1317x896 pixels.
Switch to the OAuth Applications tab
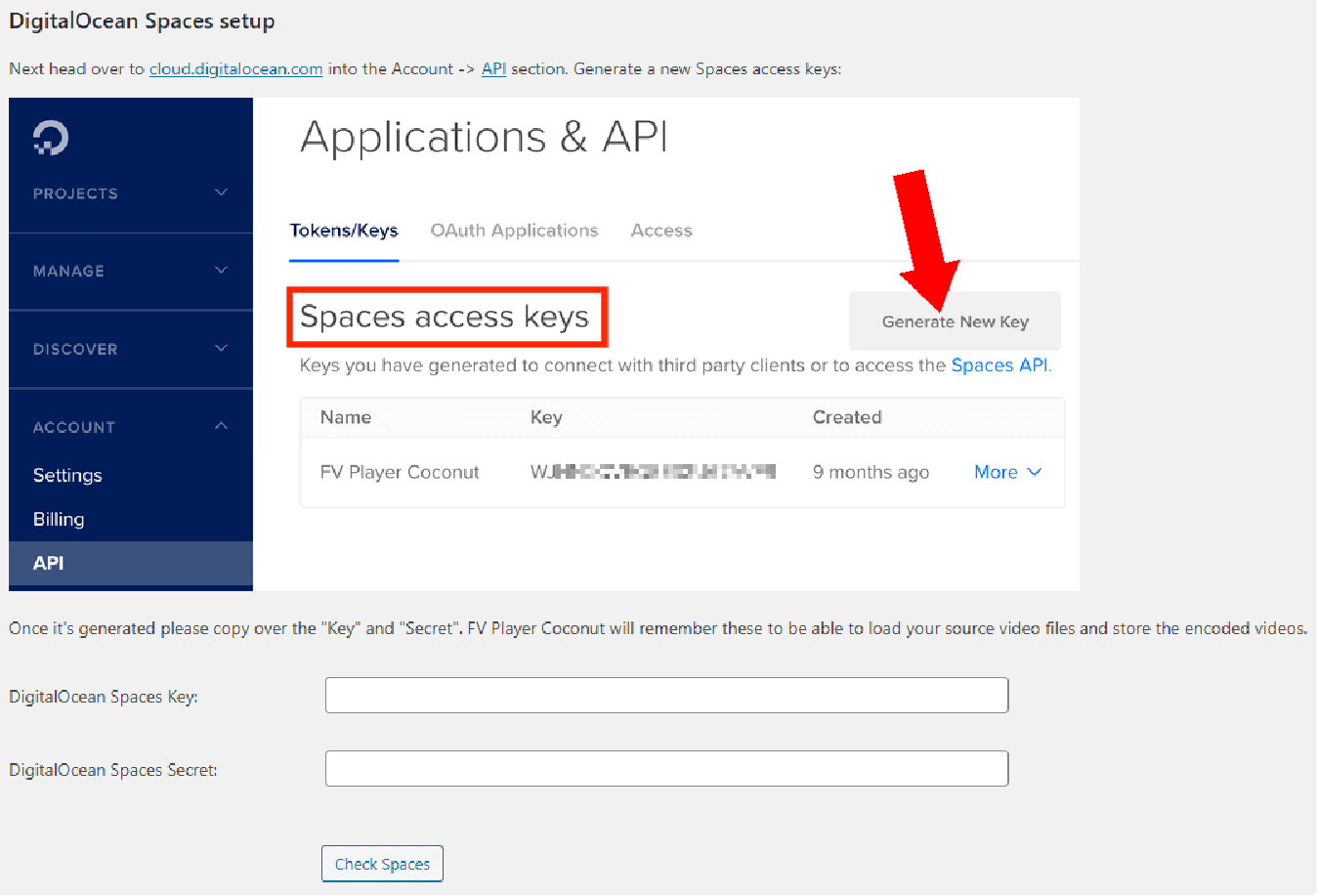point(514,231)
